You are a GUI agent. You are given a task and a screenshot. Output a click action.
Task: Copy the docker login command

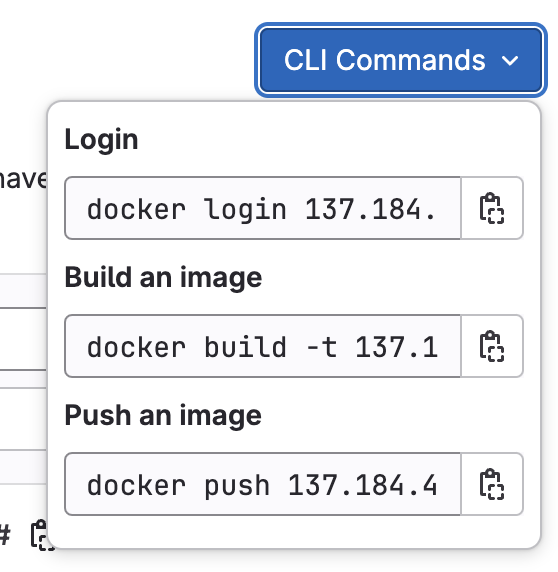point(492,208)
